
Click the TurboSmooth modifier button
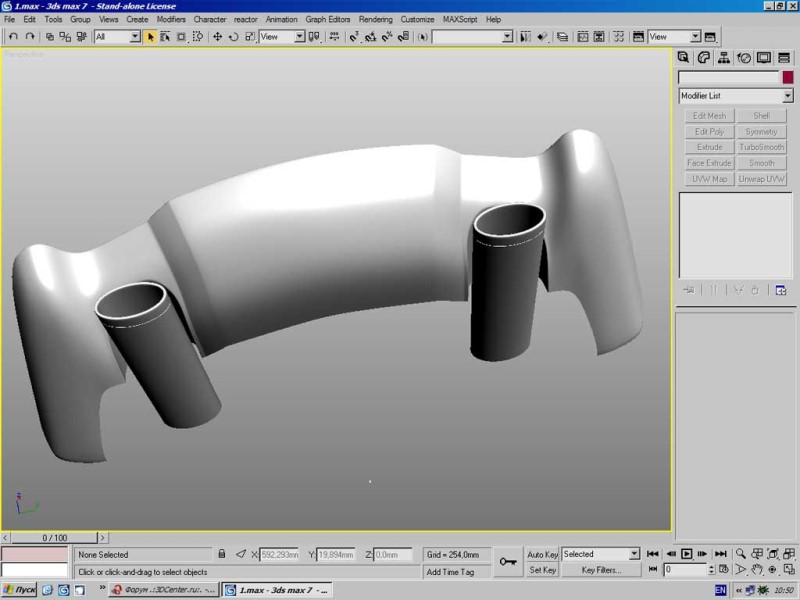pos(761,147)
